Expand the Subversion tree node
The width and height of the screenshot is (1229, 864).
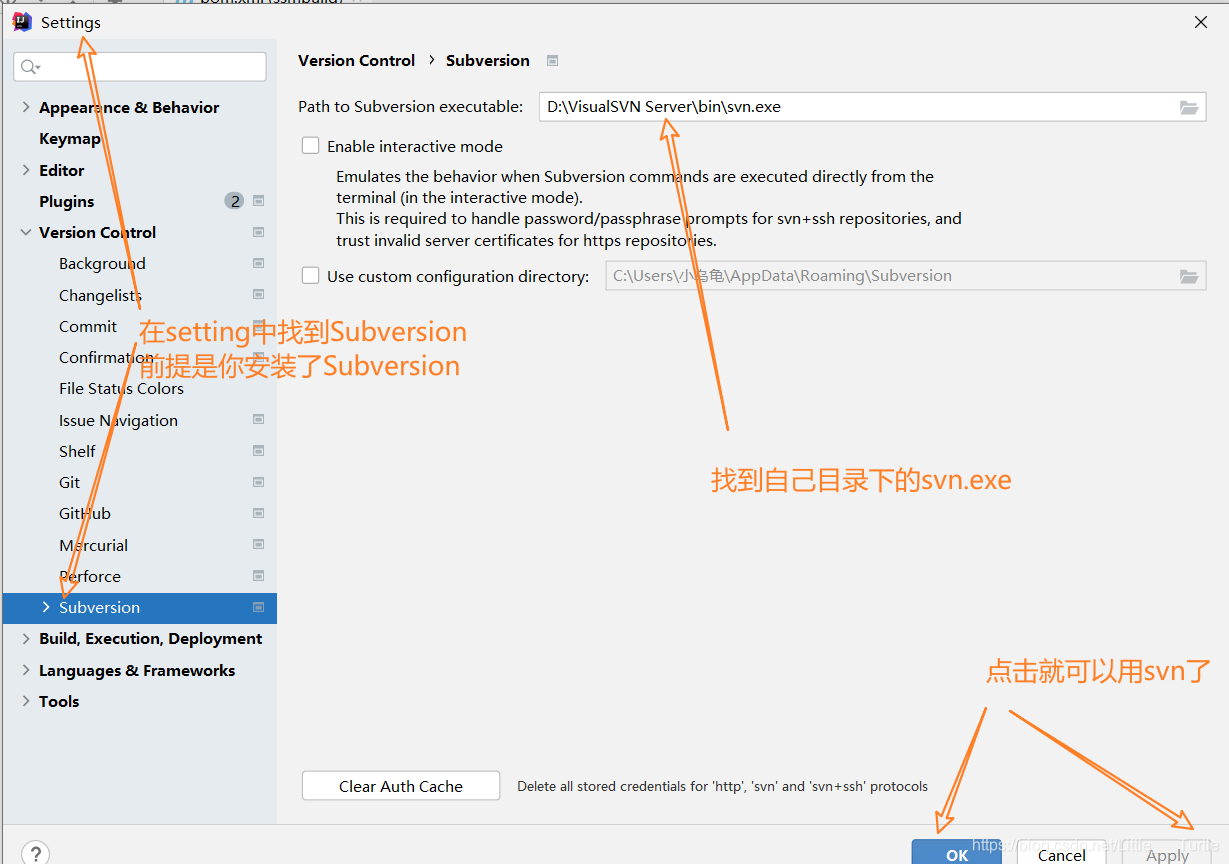46,607
